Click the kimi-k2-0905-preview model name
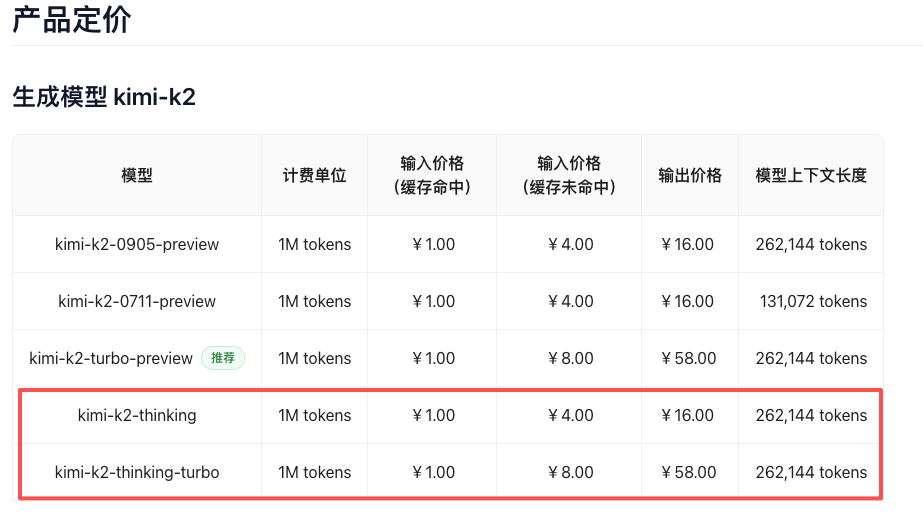The height and width of the screenshot is (517, 923). pos(137,244)
